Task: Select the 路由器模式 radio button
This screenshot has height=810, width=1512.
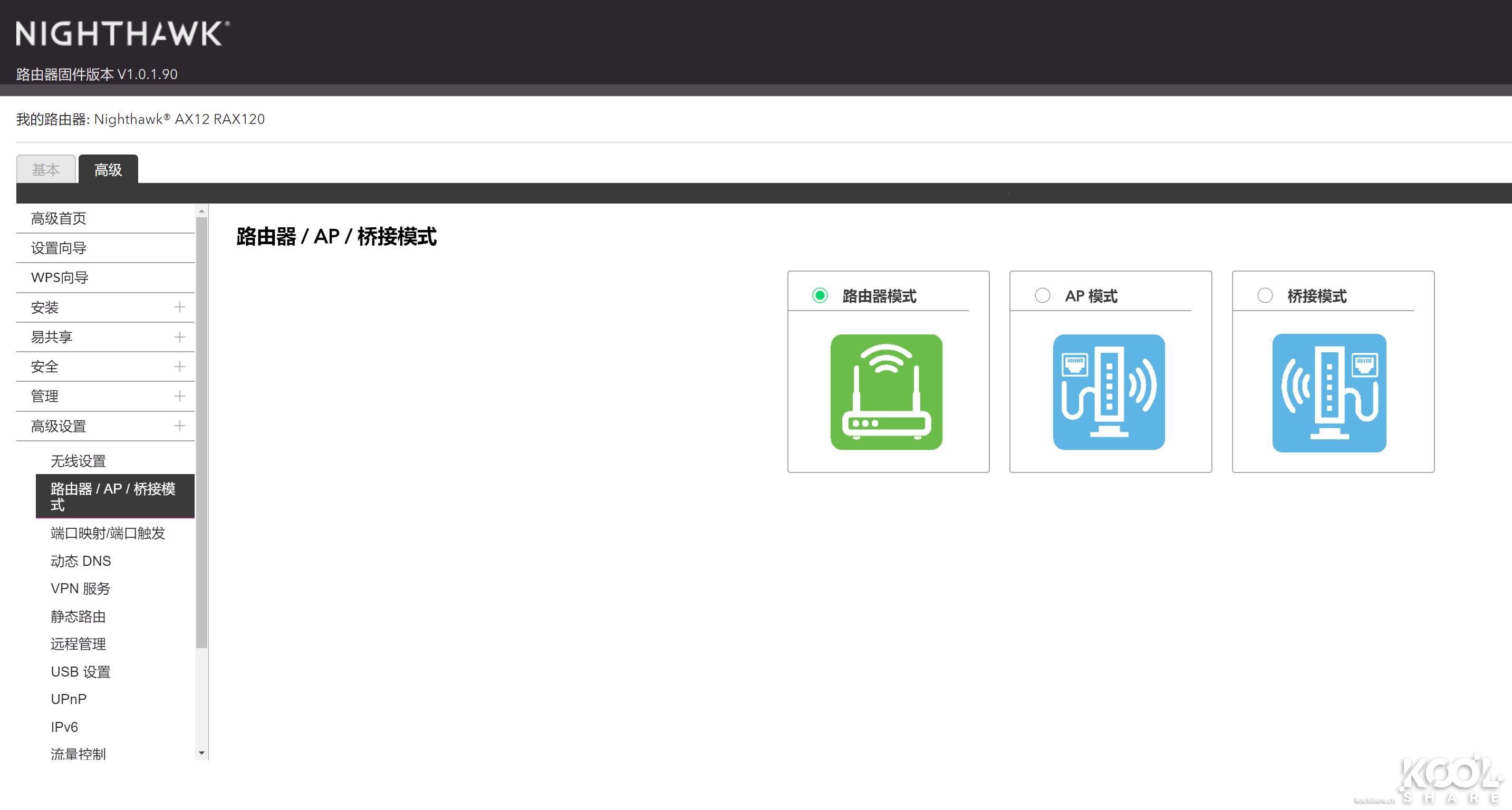Action: (x=820, y=295)
